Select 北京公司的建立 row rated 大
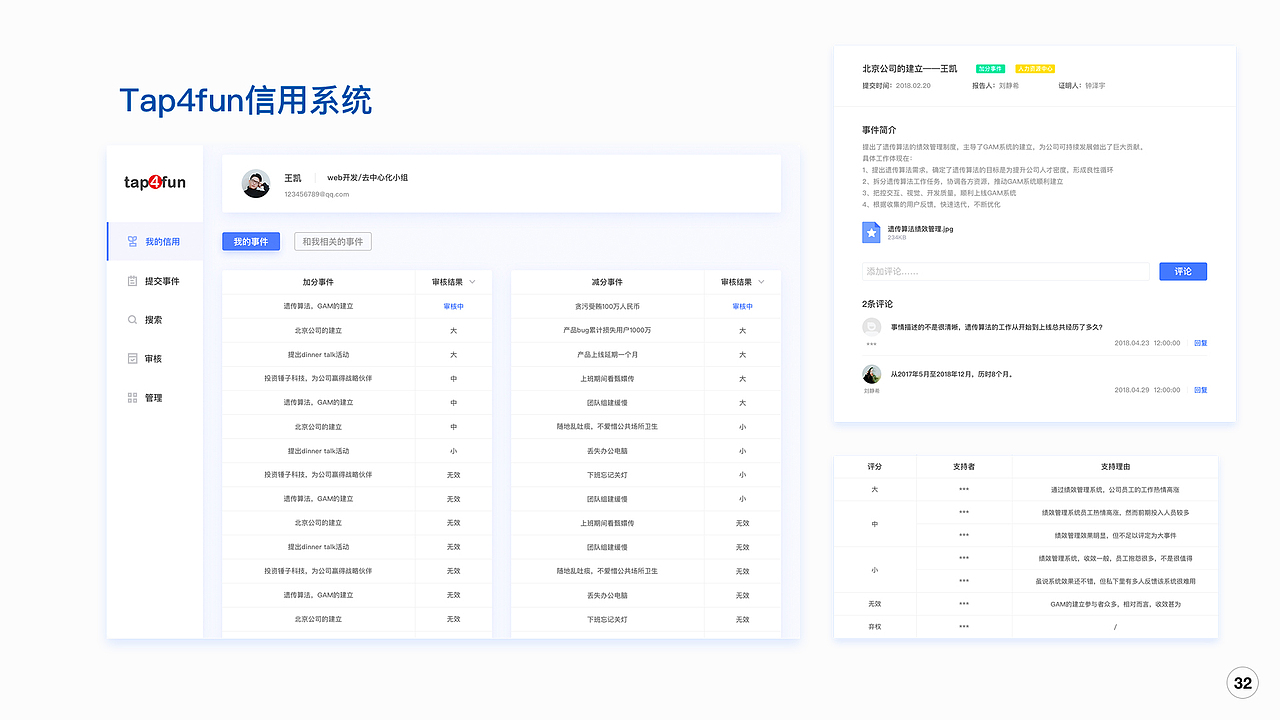 [x=357, y=331]
